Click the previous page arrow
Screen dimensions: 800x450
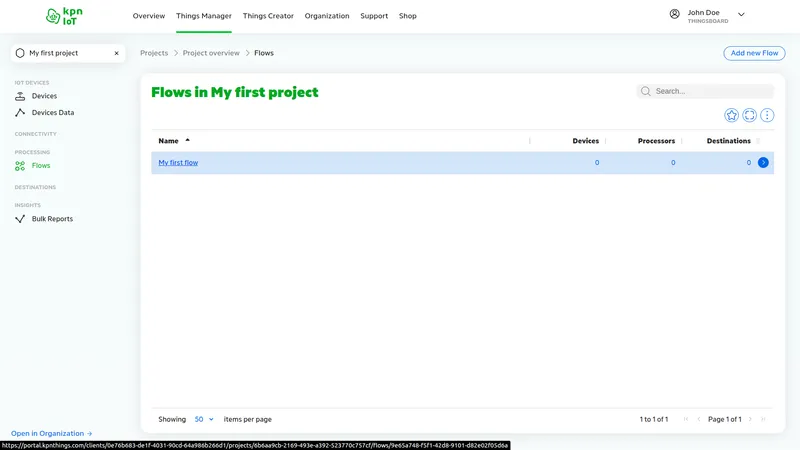pos(698,419)
